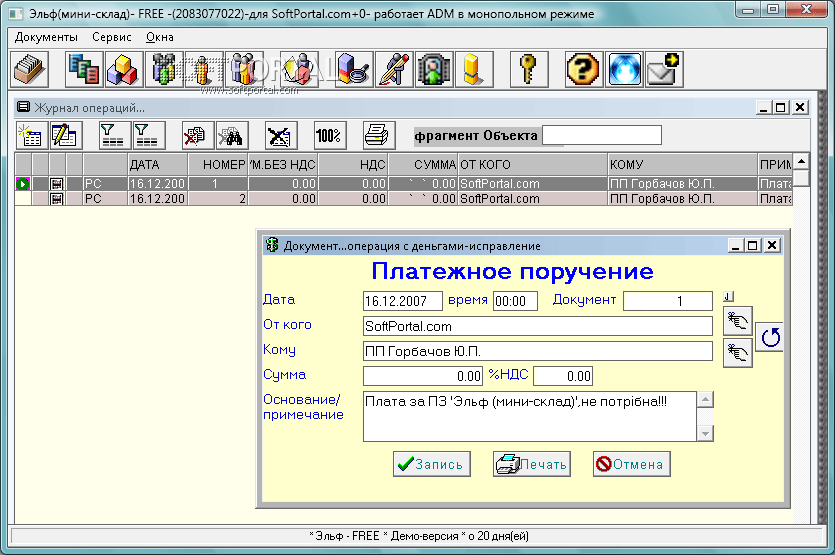835x555 pixels.
Task: Click the journal binoculars search icon
Action: pos(232,135)
